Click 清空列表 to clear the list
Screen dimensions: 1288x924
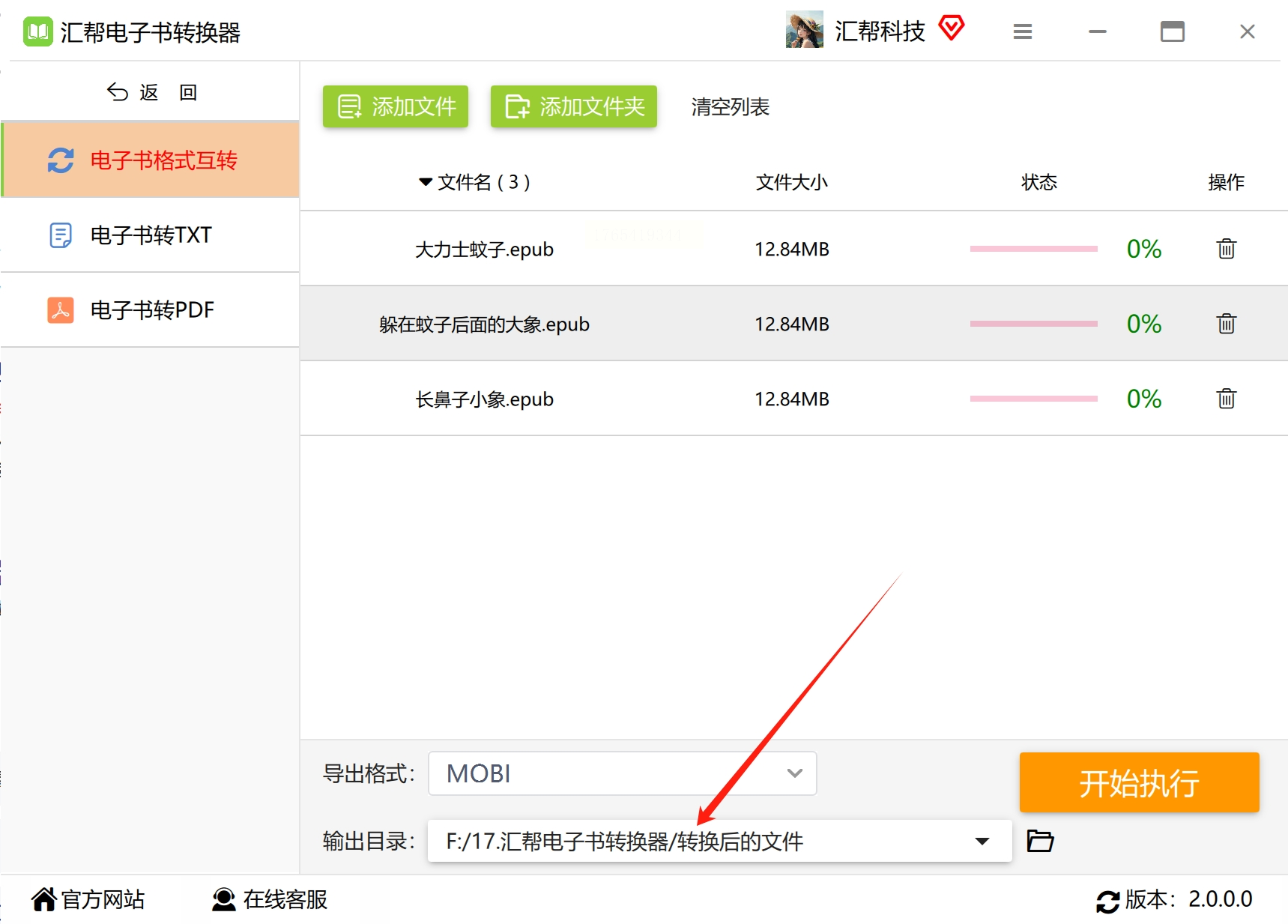pos(730,107)
